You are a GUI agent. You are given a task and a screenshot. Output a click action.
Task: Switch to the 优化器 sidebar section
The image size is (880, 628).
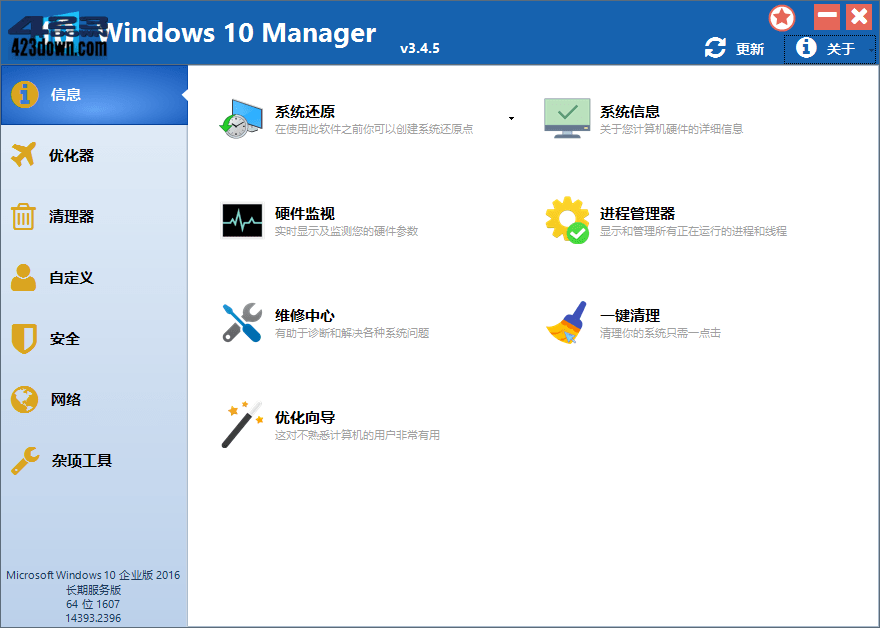click(x=75, y=155)
